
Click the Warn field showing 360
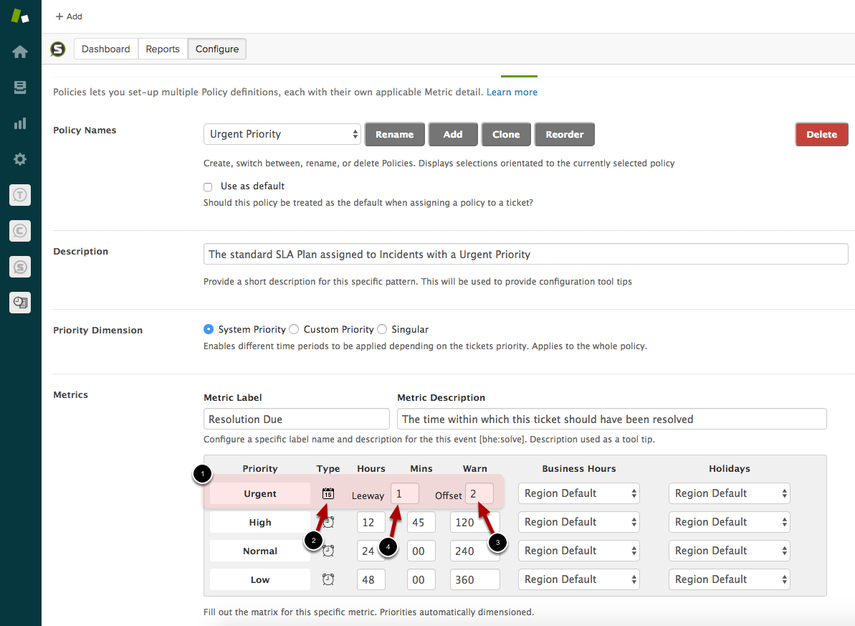(x=474, y=580)
